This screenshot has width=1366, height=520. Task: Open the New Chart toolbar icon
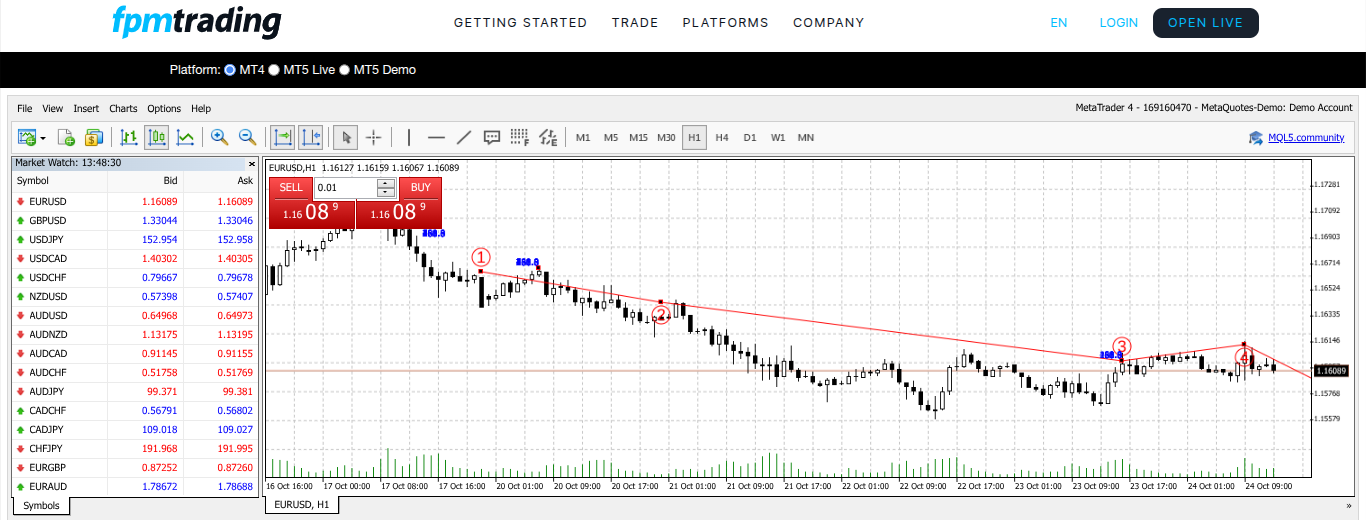[27, 137]
